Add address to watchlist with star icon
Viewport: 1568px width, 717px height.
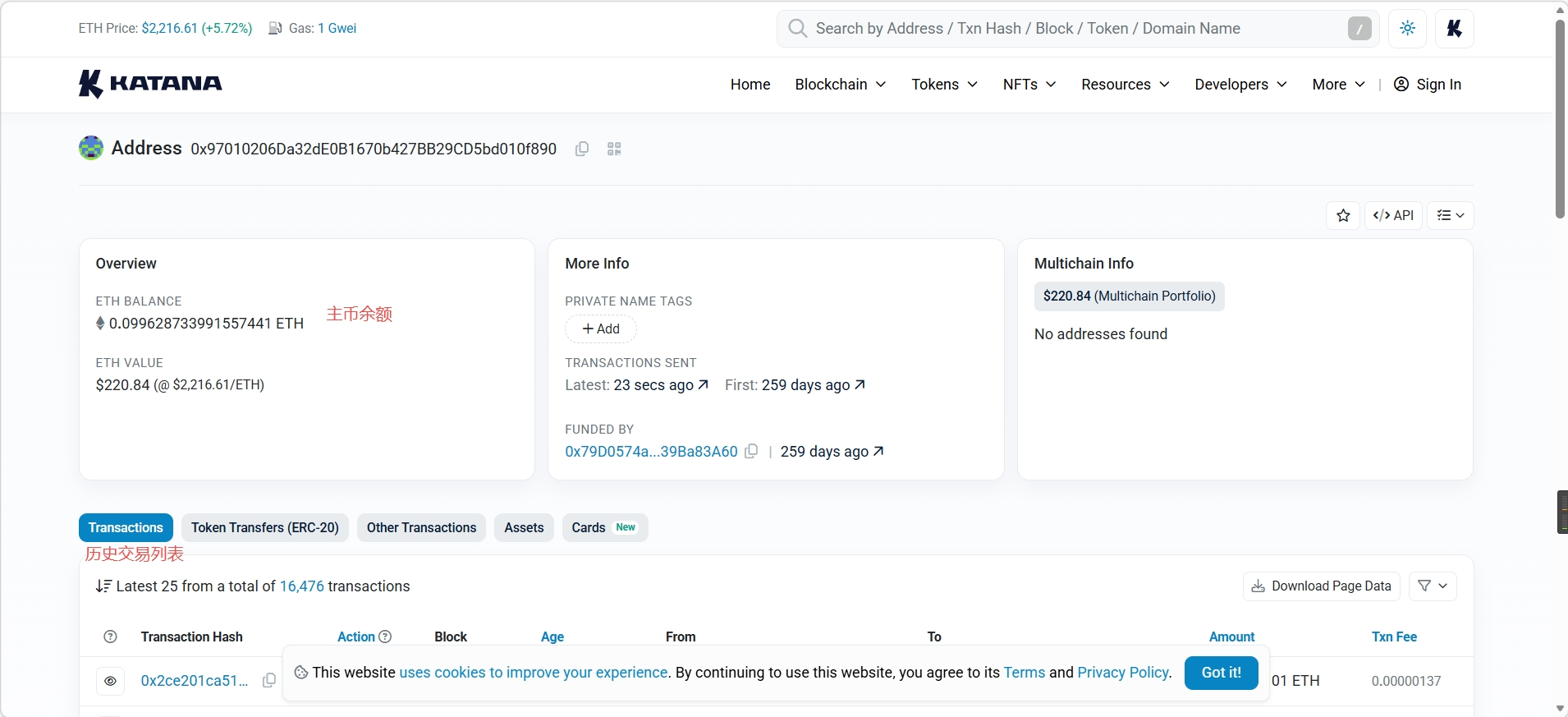click(x=1343, y=215)
